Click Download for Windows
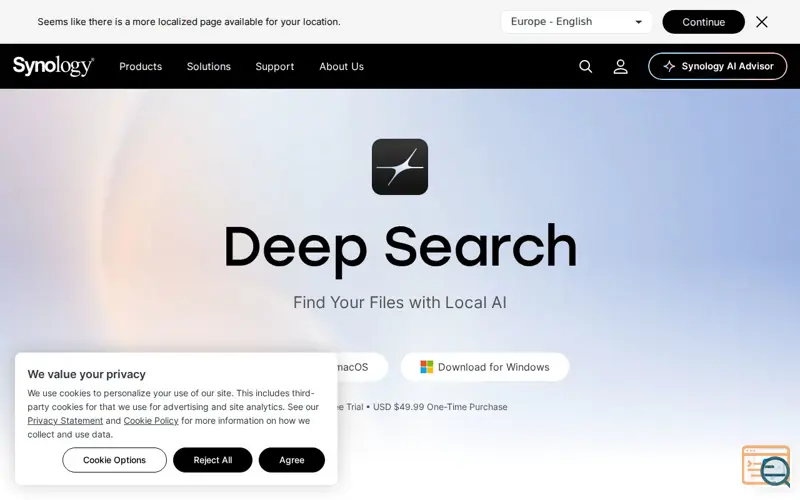Image resolution: width=800 pixels, height=500 pixels. pyautogui.click(x=485, y=367)
